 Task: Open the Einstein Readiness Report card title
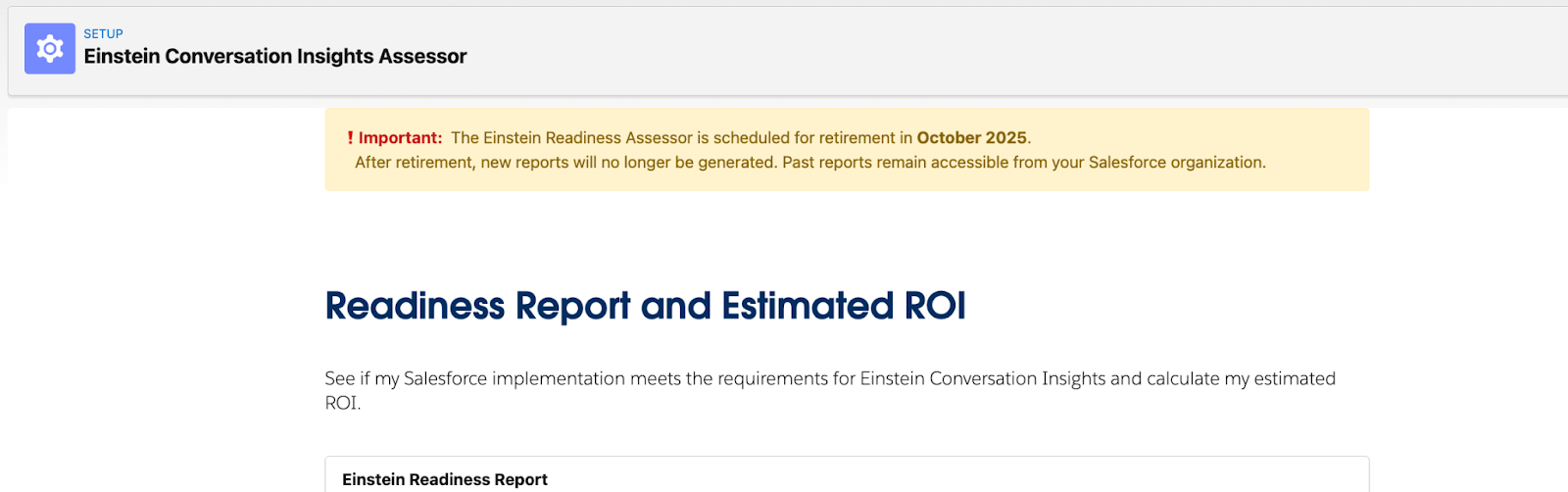point(445,479)
